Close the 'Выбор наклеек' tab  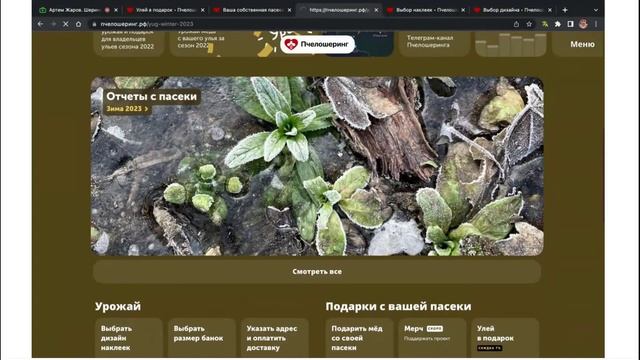(463, 10)
